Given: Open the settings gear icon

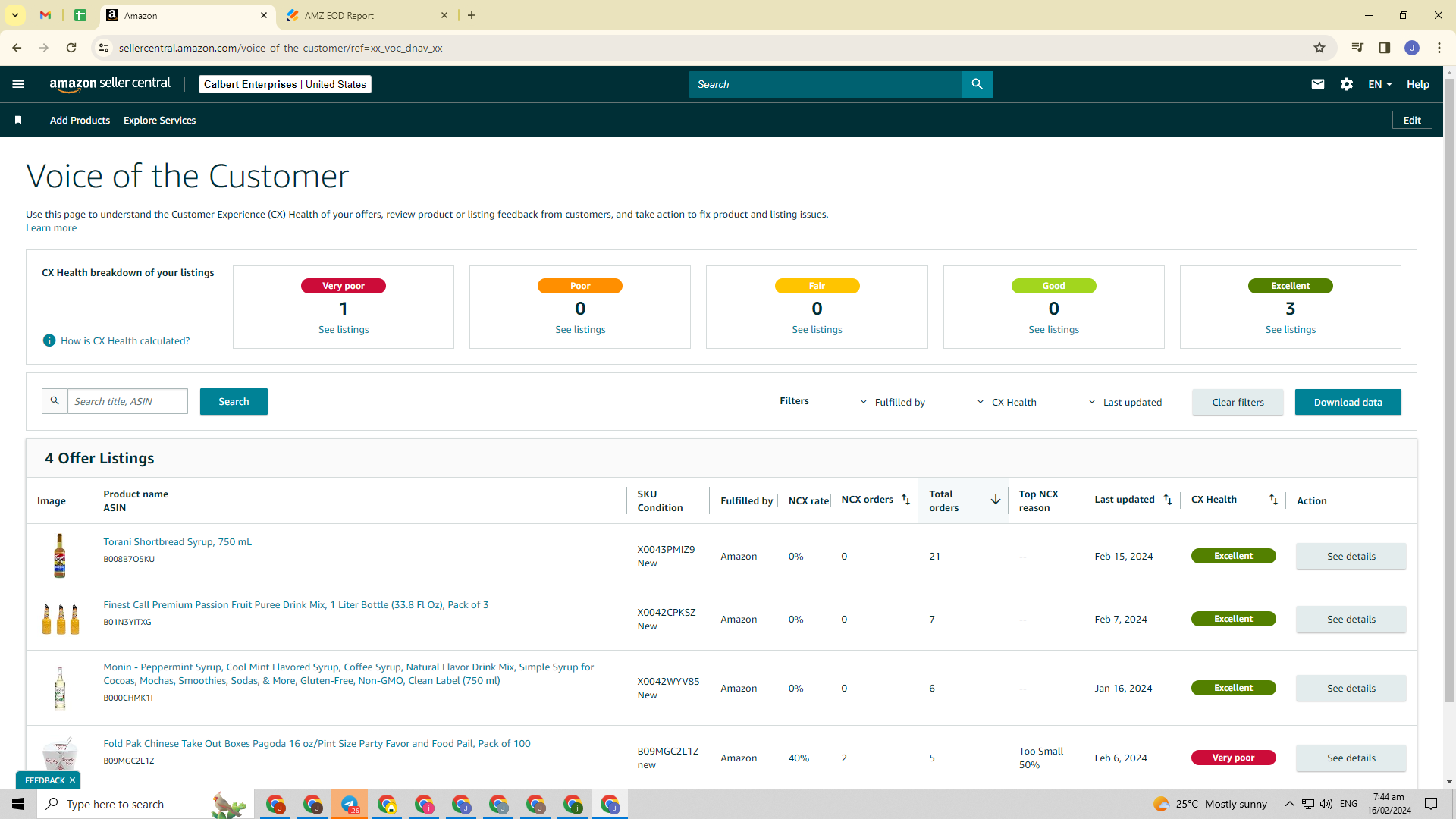Looking at the screenshot, I should coord(1347,84).
